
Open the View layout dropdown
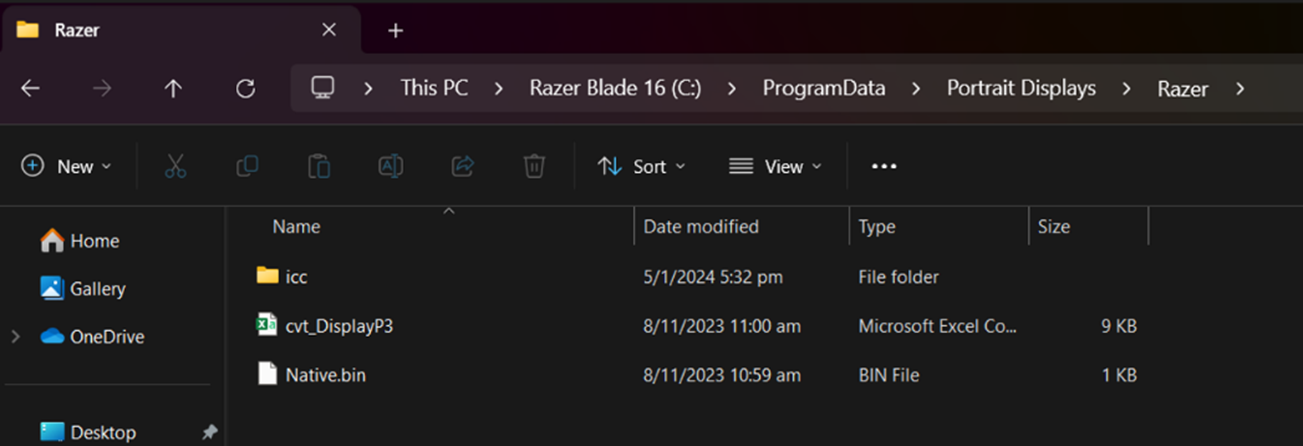point(775,166)
